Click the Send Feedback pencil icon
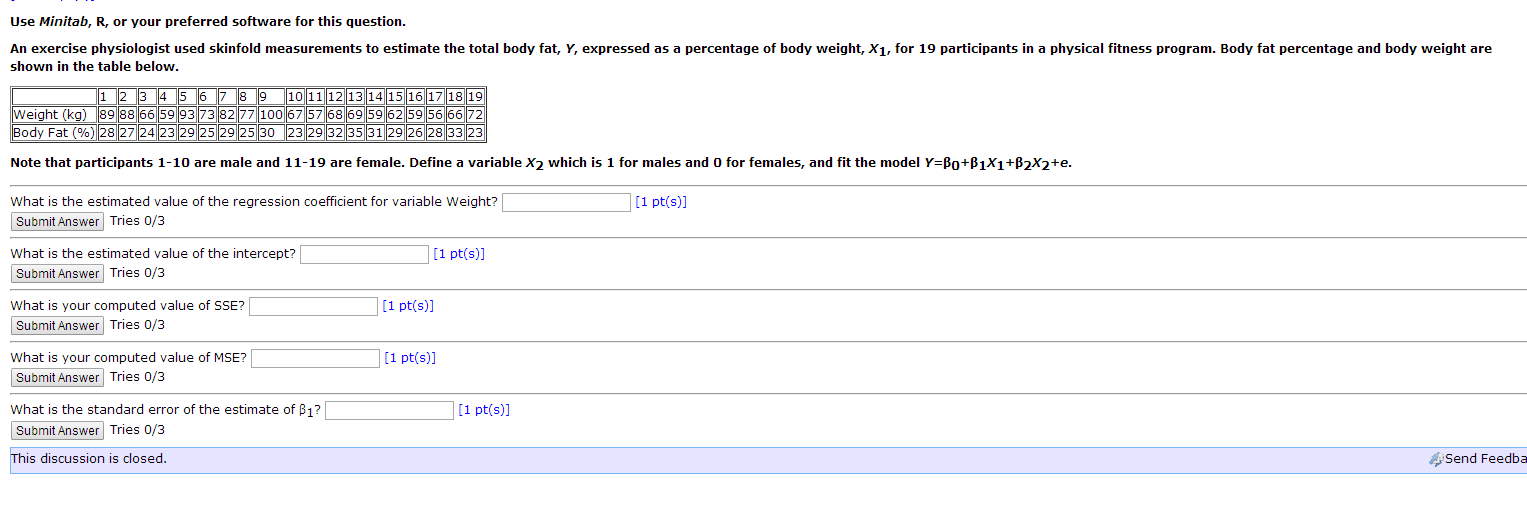1527x517 pixels. coord(1436,459)
